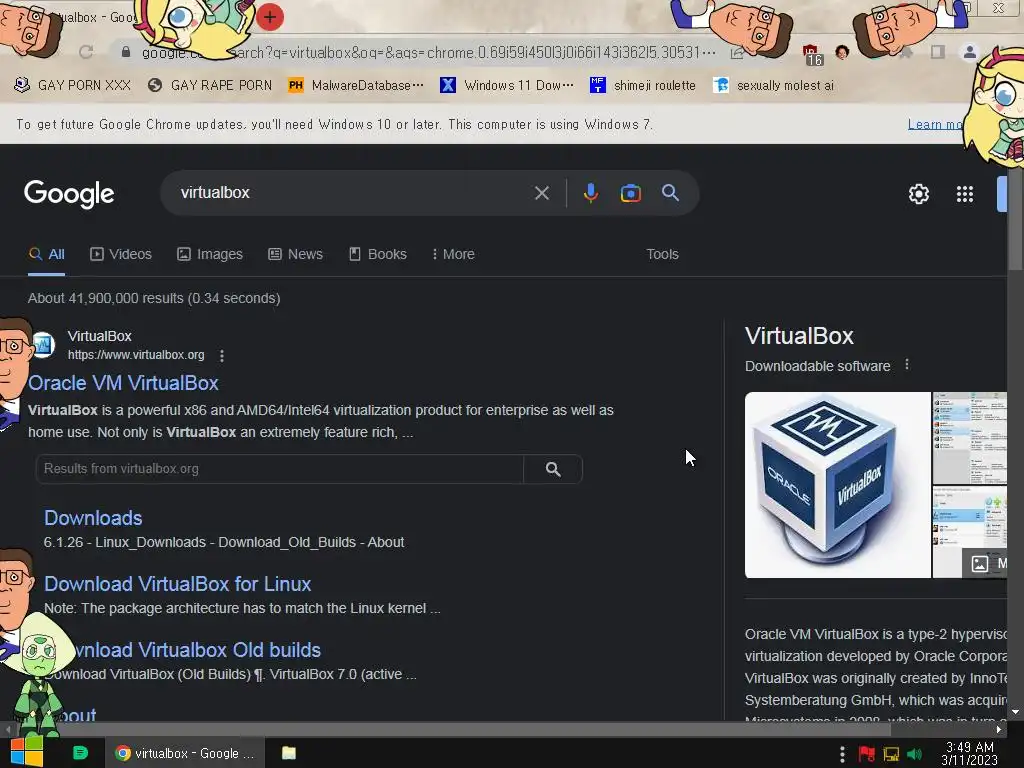This screenshot has width=1024, height=768.
Task: Open the MalwareDatabase bookmark
Action: (356, 85)
